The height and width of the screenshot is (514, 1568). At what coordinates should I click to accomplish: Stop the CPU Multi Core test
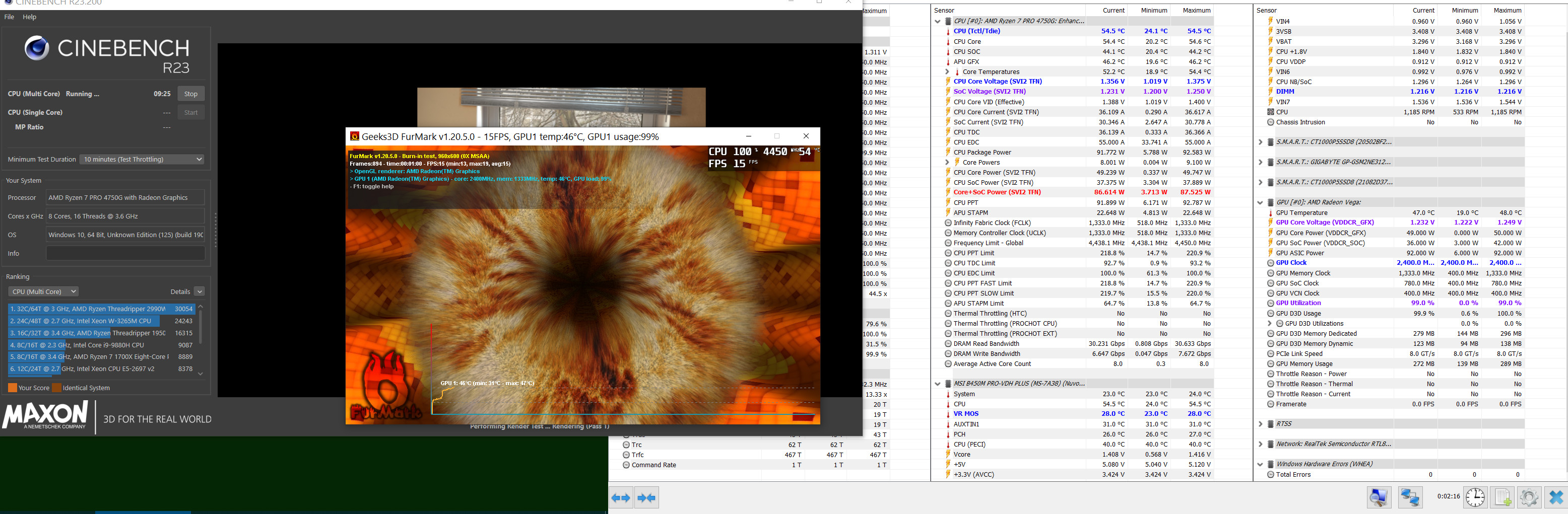pyautogui.click(x=190, y=94)
